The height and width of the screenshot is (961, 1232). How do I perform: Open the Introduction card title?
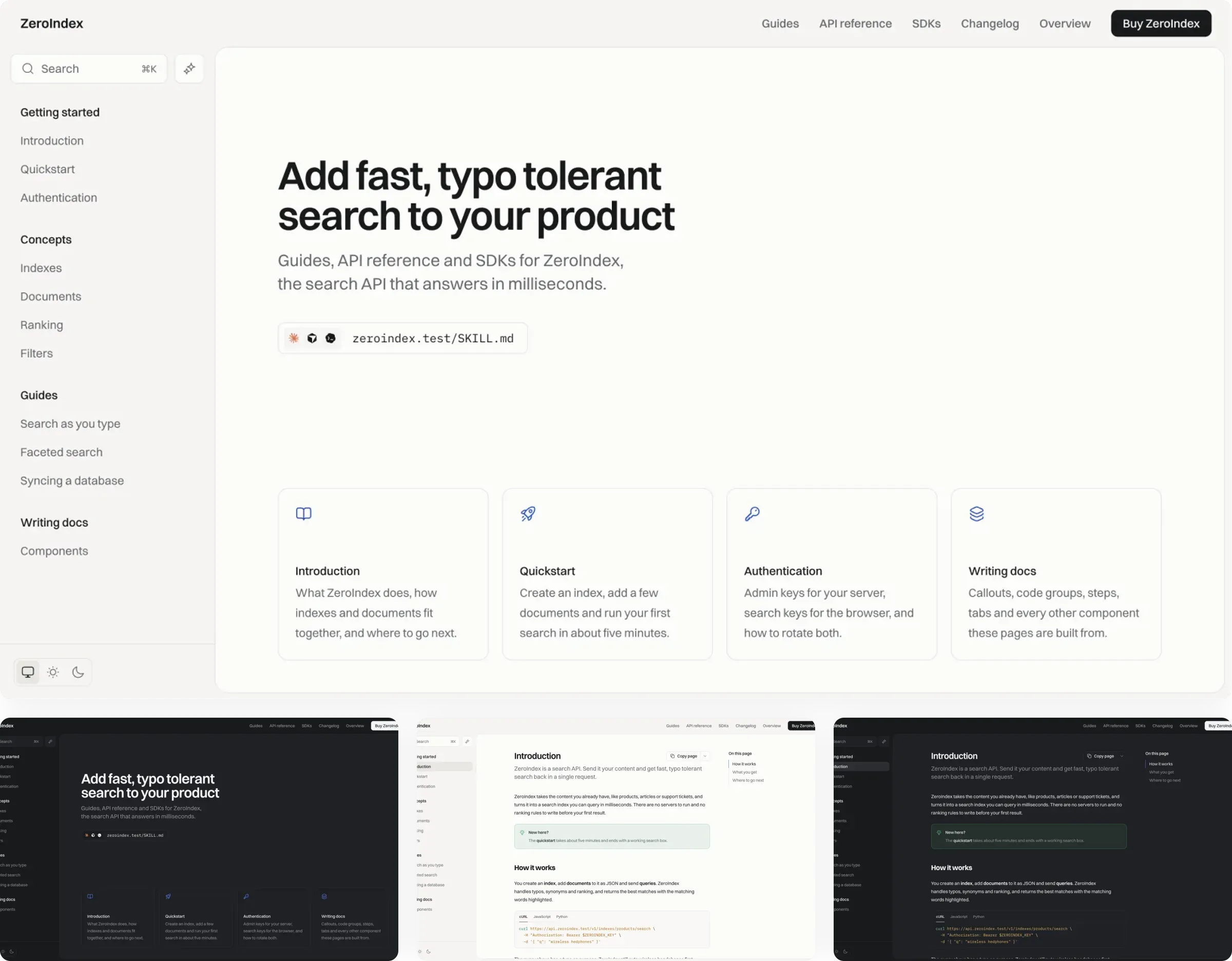coord(327,571)
